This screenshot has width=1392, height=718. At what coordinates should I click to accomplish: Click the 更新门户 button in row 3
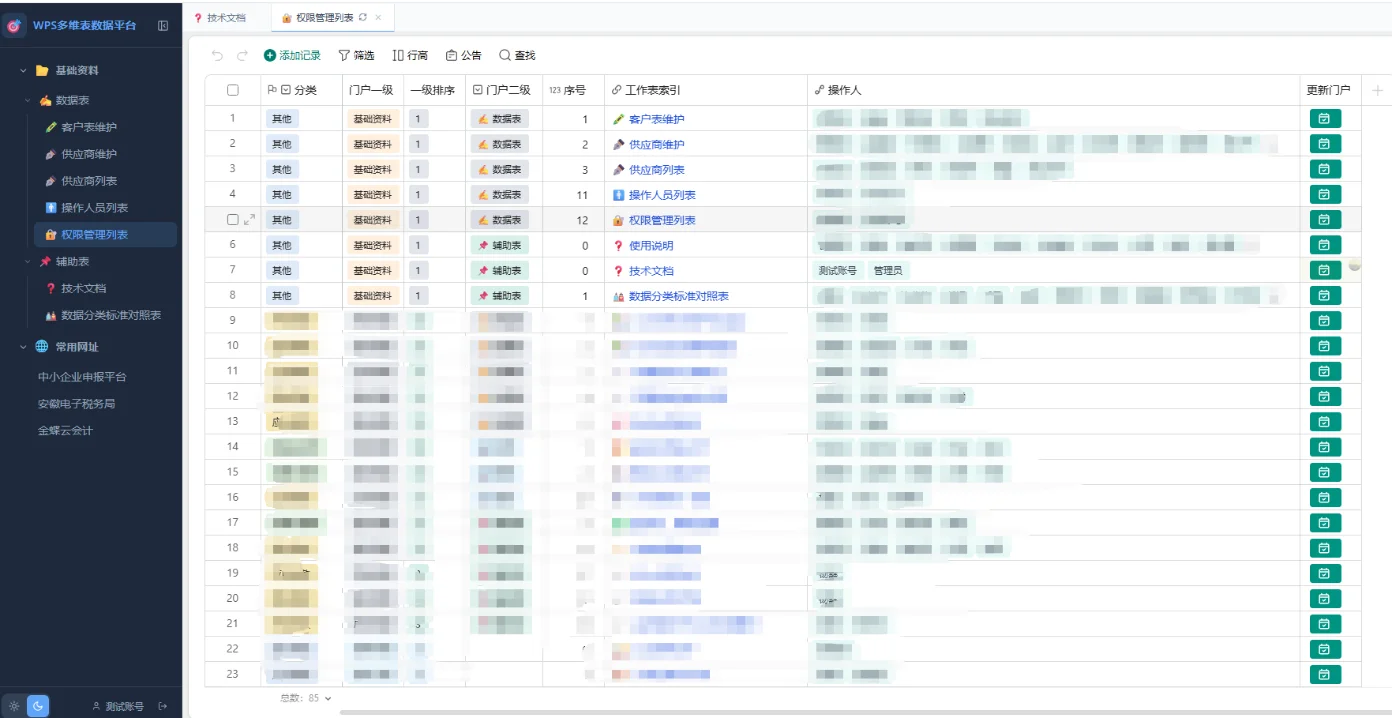click(x=1325, y=169)
